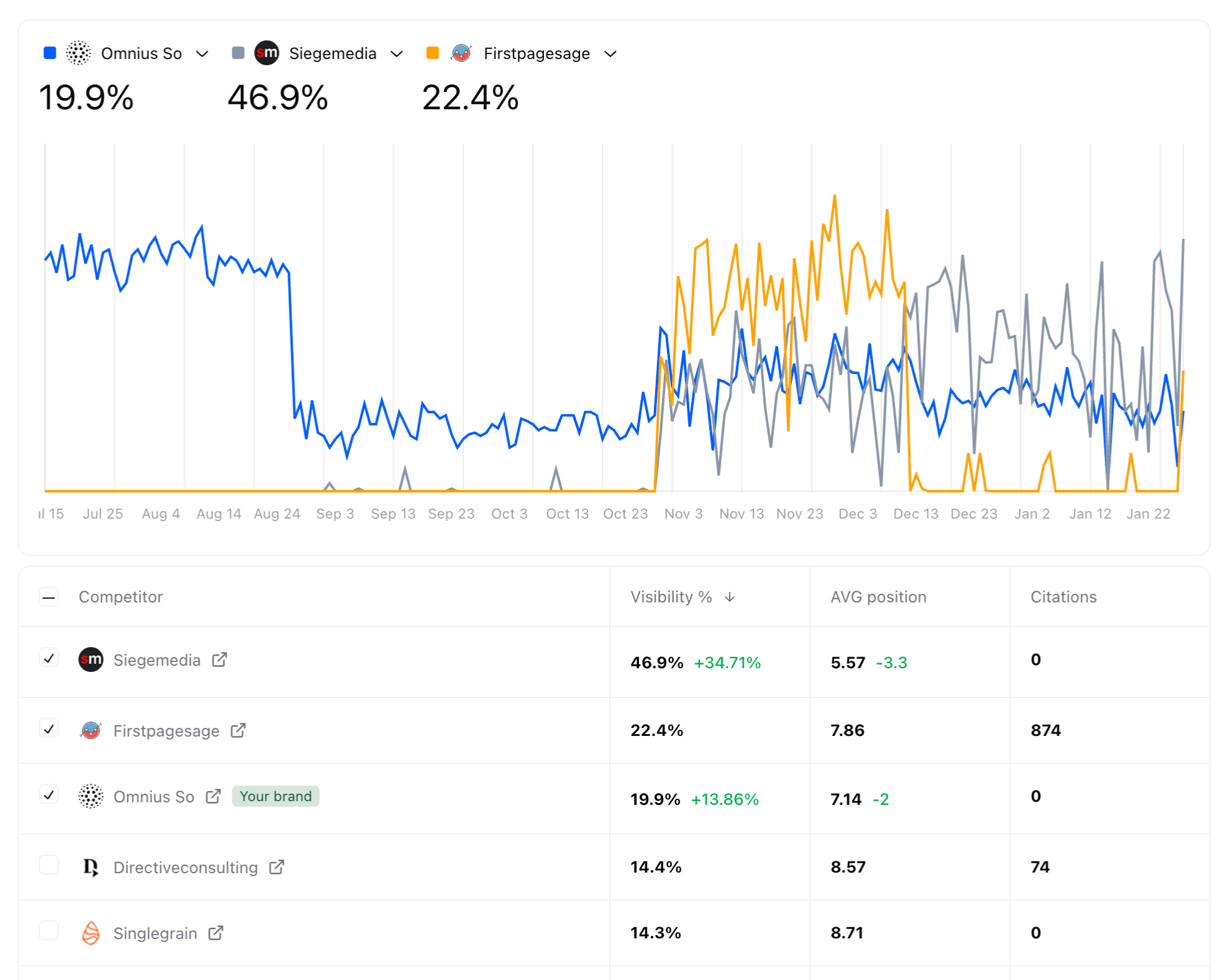Click the Firstpagesage mascot icon in the legend

click(461, 53)
